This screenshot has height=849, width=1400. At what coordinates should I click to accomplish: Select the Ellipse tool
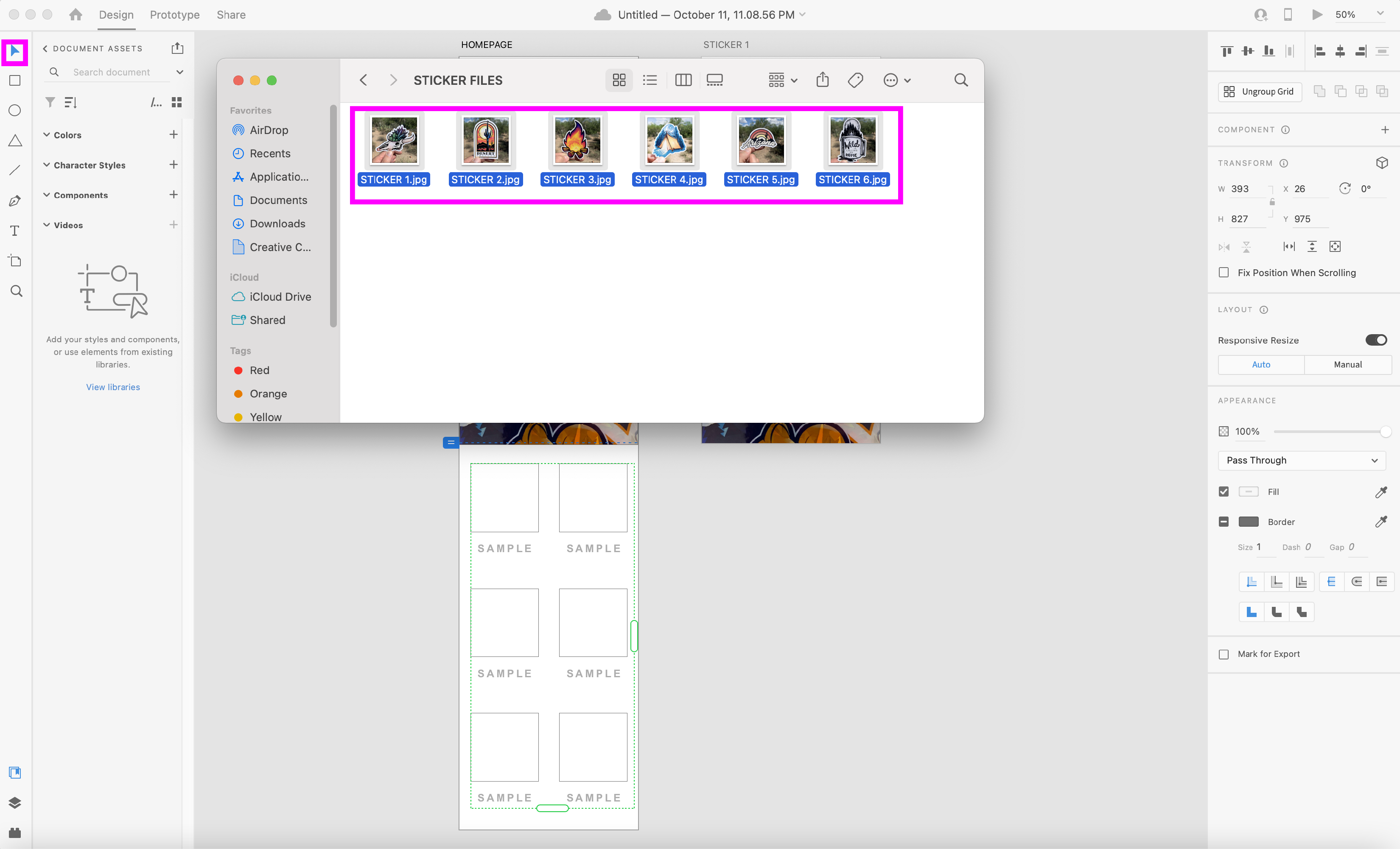pos(15,111)
